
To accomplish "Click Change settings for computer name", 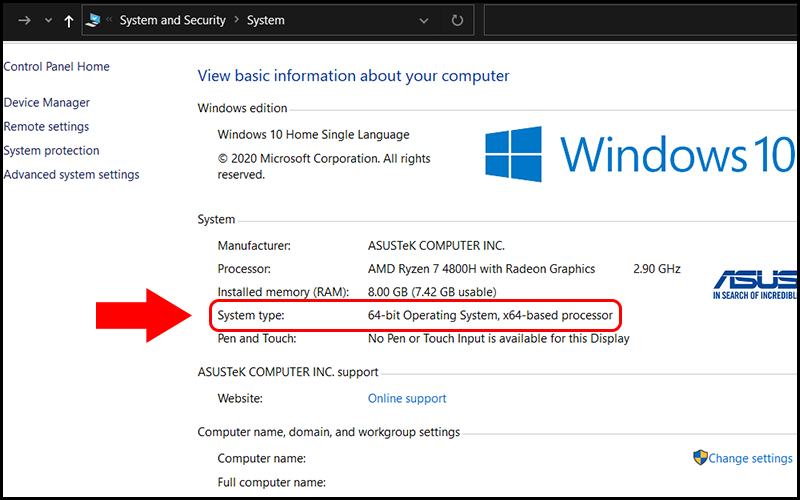I will click(749, 458).
